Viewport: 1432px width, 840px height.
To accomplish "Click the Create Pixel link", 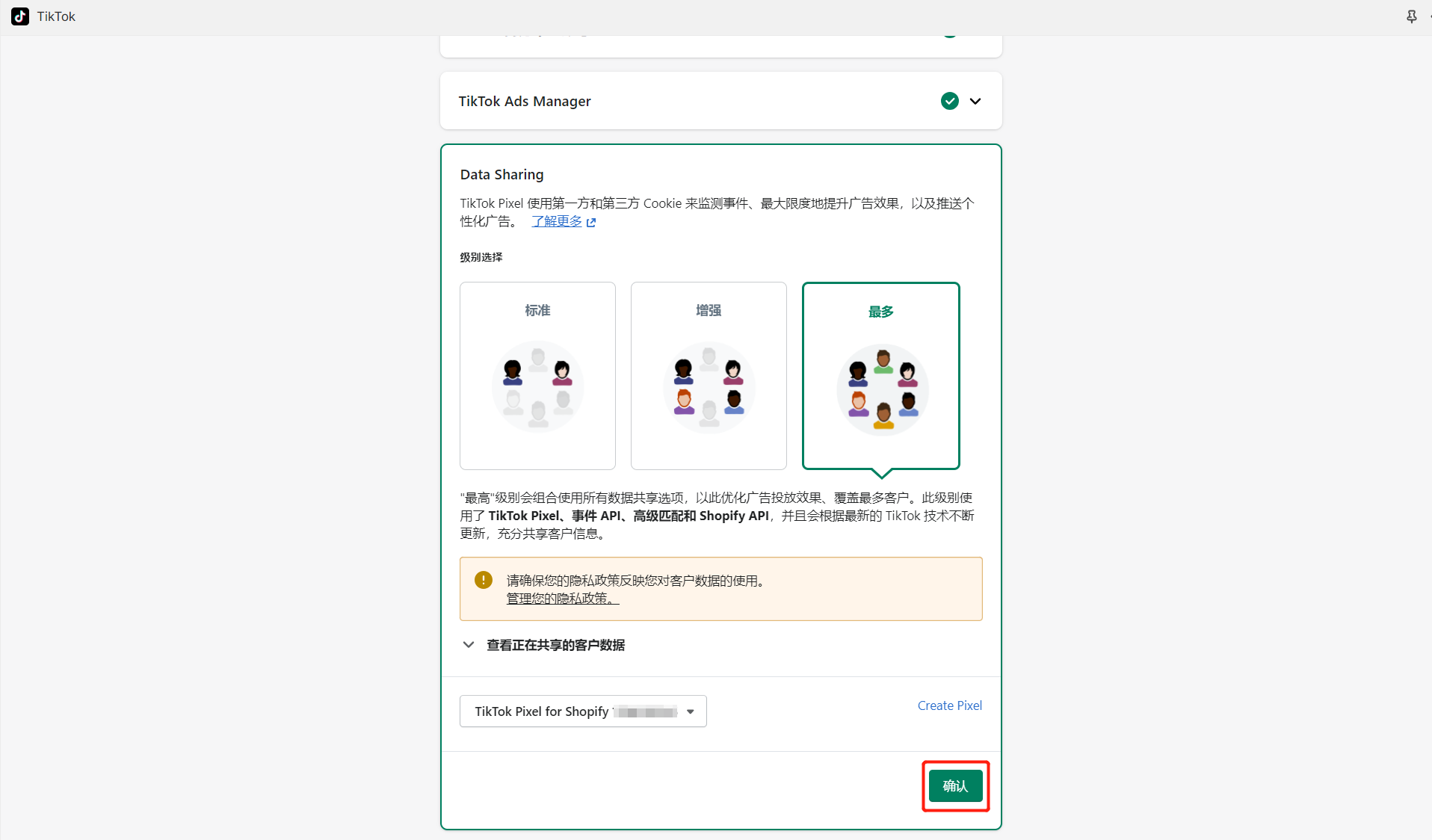I will [x=949, y=705].
